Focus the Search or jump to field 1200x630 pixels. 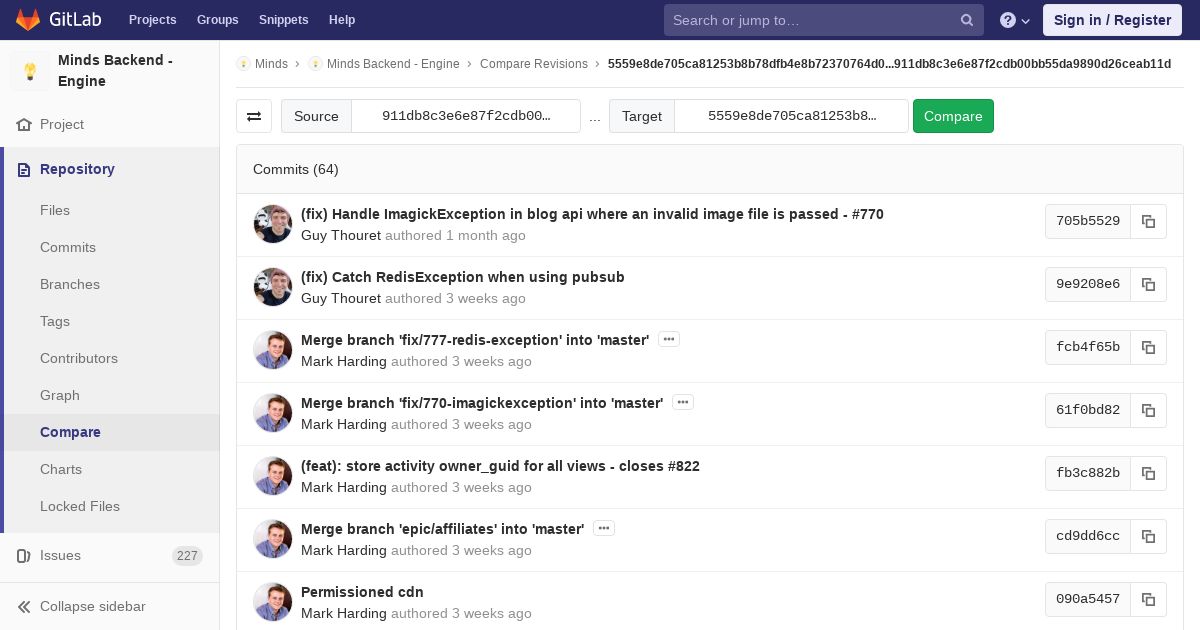[810, 20]
